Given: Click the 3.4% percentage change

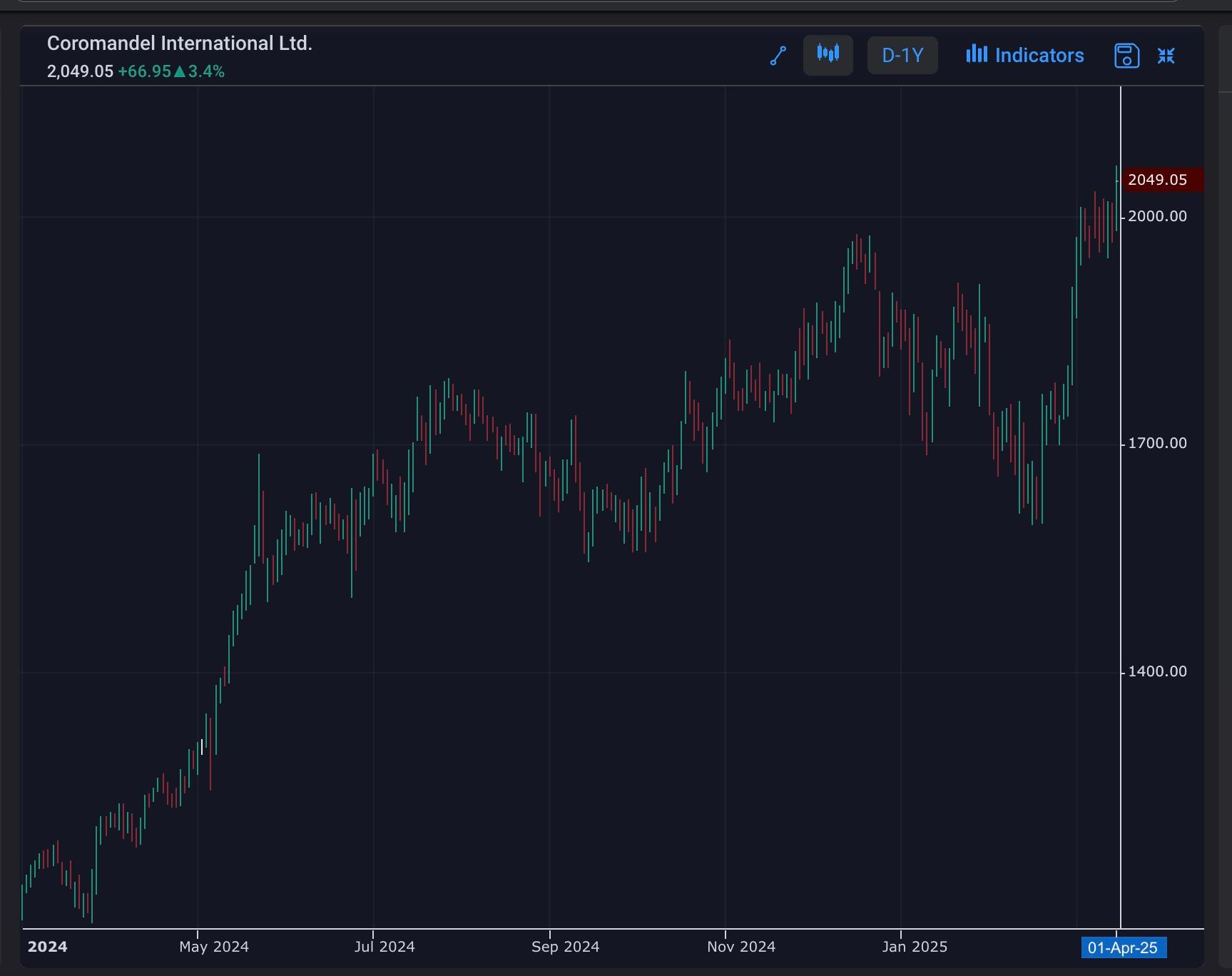Looking at the screenshot, I should [206, 71].
